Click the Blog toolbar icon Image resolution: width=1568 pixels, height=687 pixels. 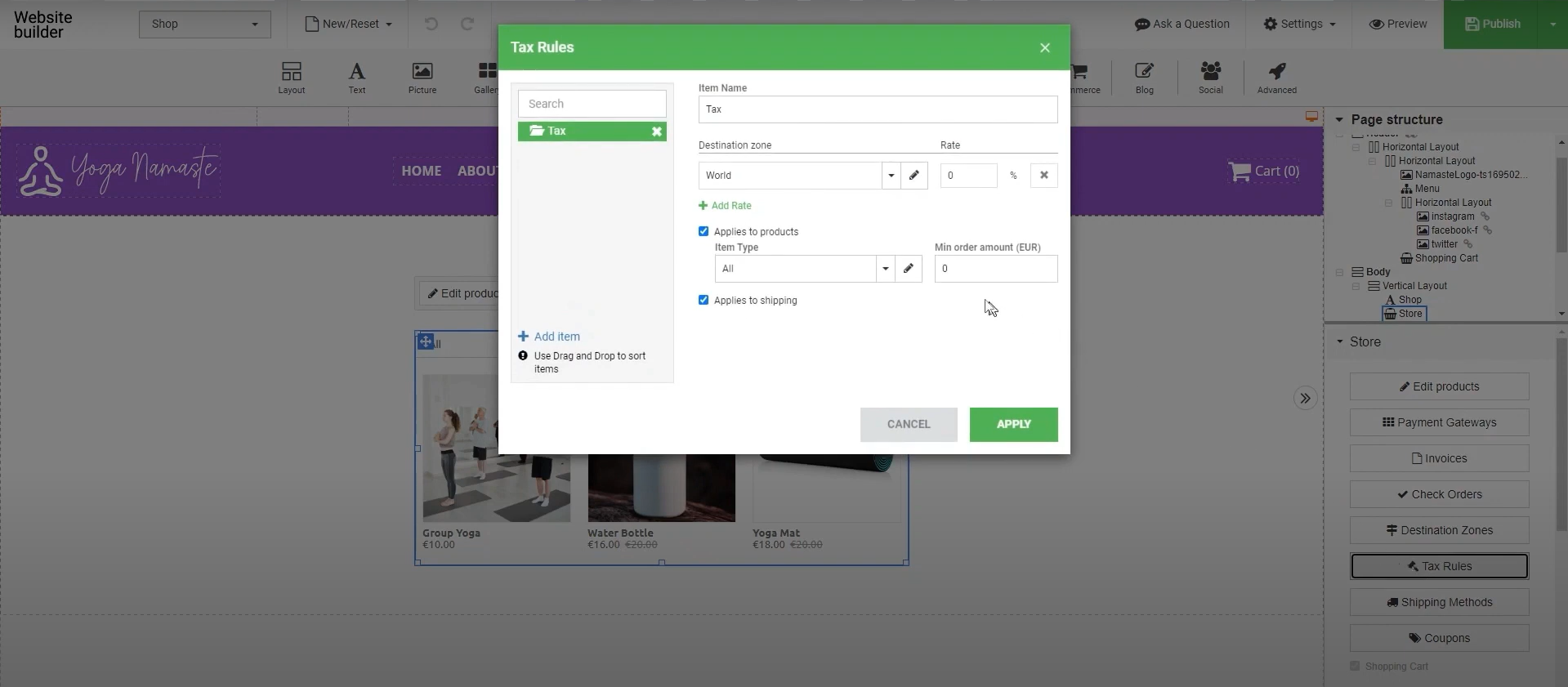(x=1144, y=78)
